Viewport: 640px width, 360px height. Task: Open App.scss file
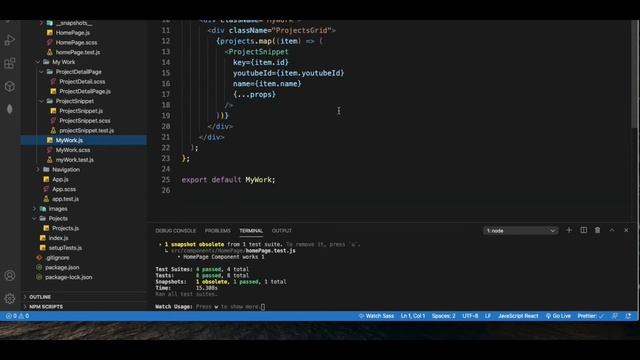coord(64,189)
